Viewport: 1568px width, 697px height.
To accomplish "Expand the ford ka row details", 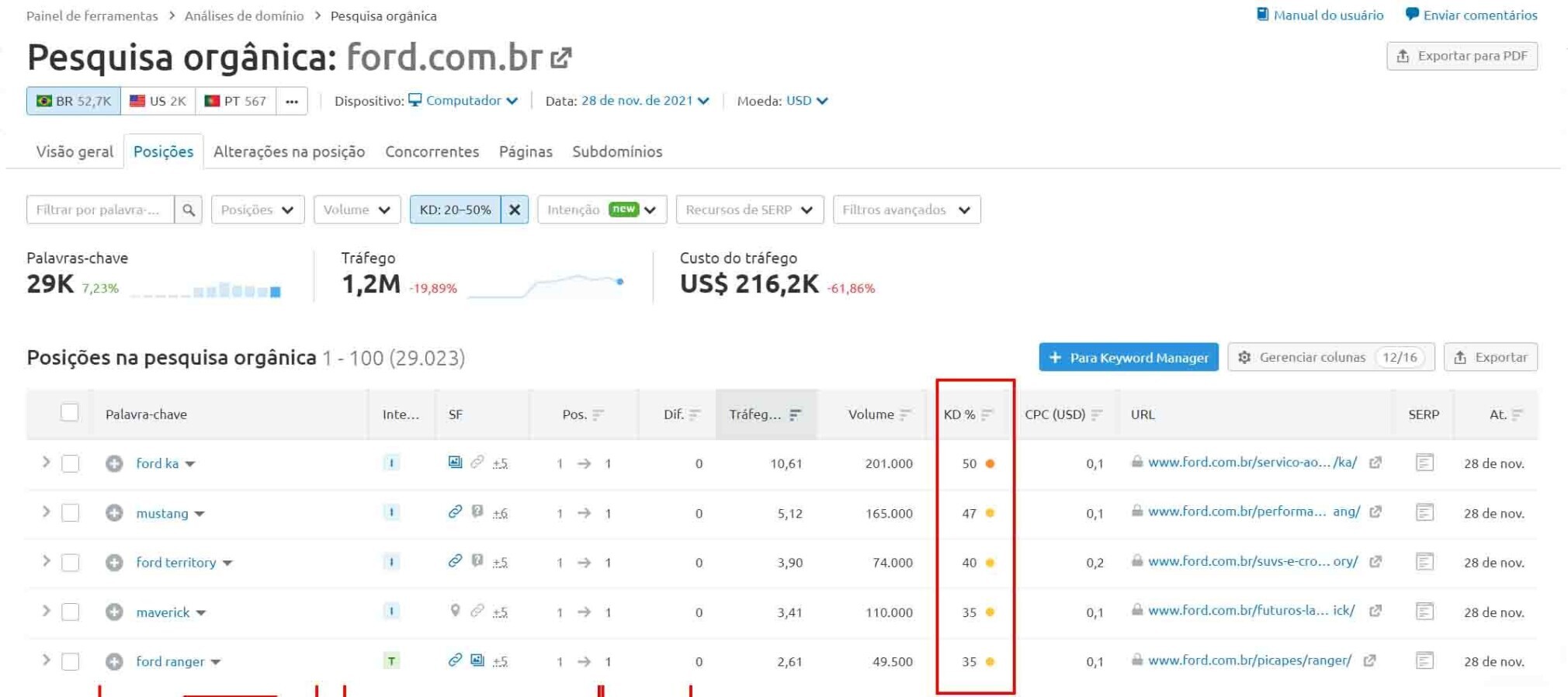I will pos(46,463).
